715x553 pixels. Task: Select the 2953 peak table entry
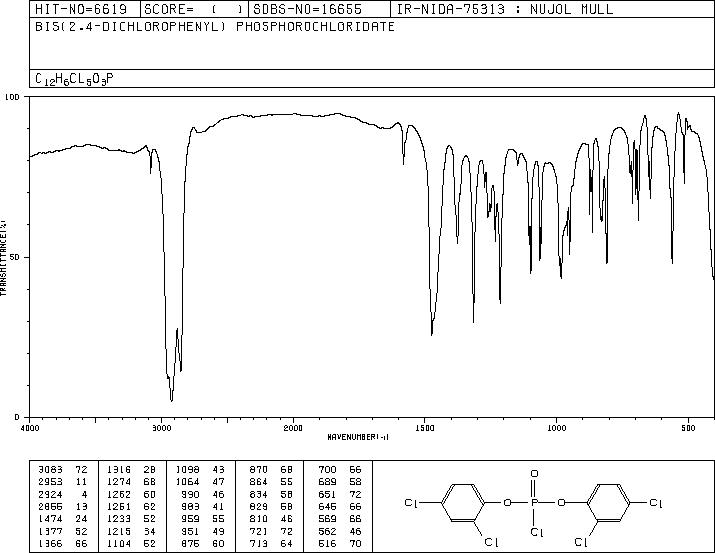pos(62,482)
